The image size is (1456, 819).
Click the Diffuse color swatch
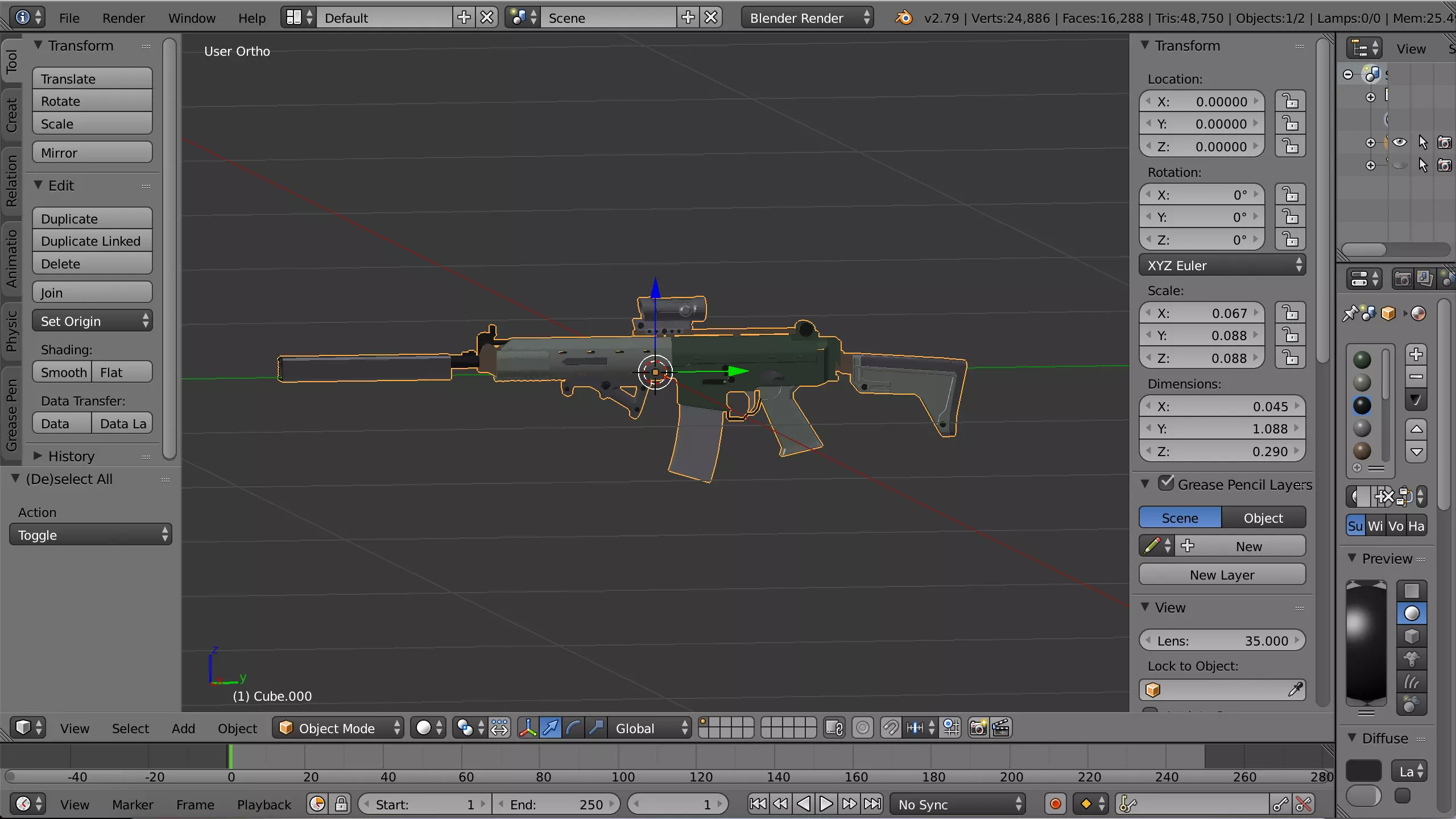pyautogui.click(x=1363, y=772)
